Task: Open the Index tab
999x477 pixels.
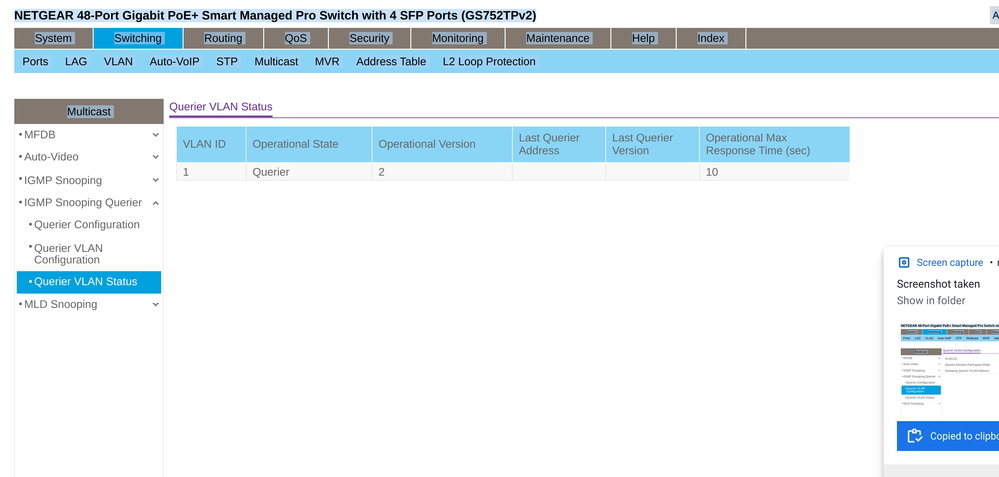Action: point(710,38)
